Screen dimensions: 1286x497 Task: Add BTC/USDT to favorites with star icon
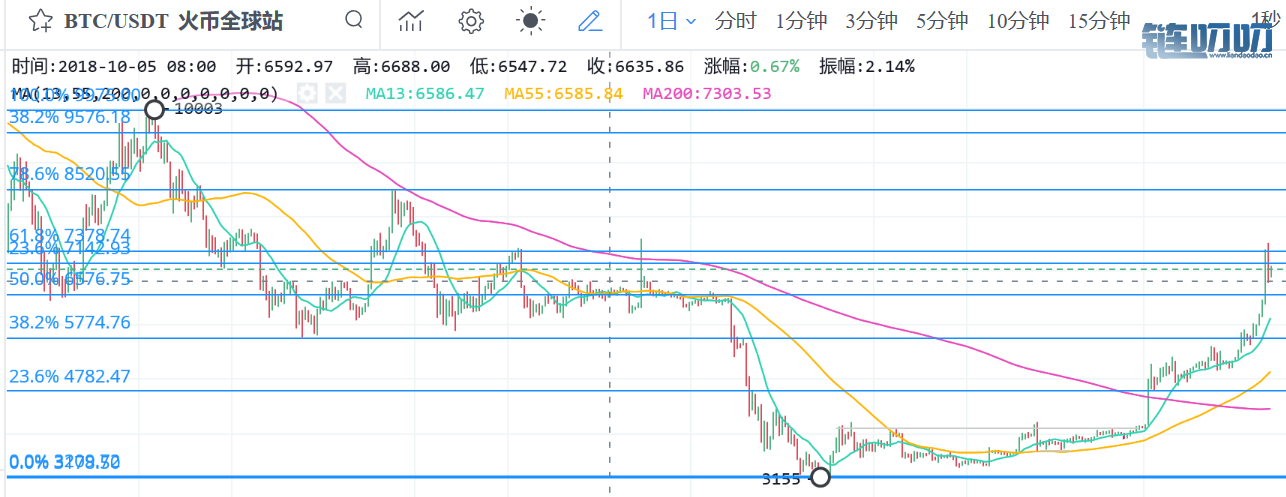[x=39, y=20]
